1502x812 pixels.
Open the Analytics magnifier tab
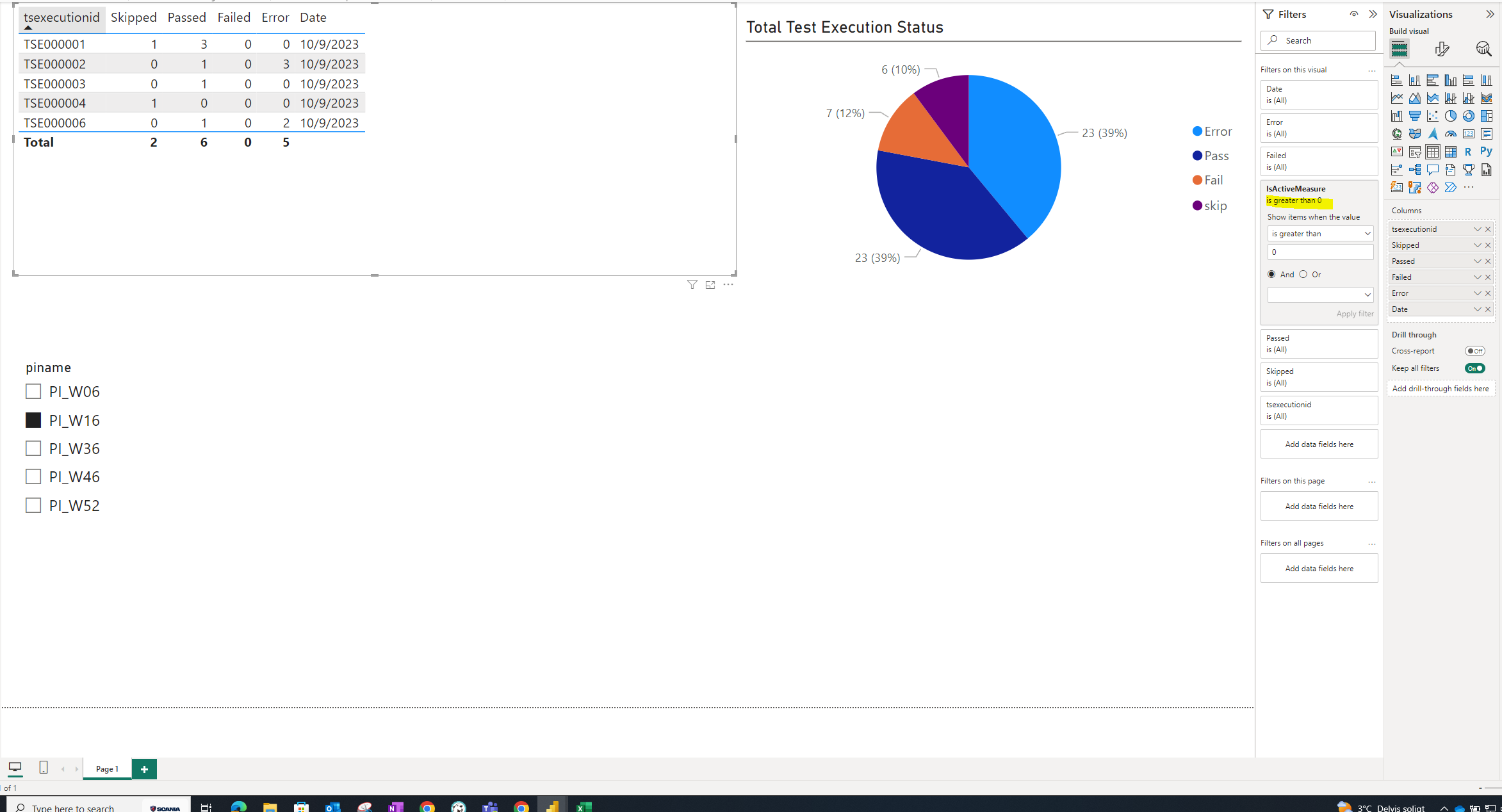[x=1483, y=49]
